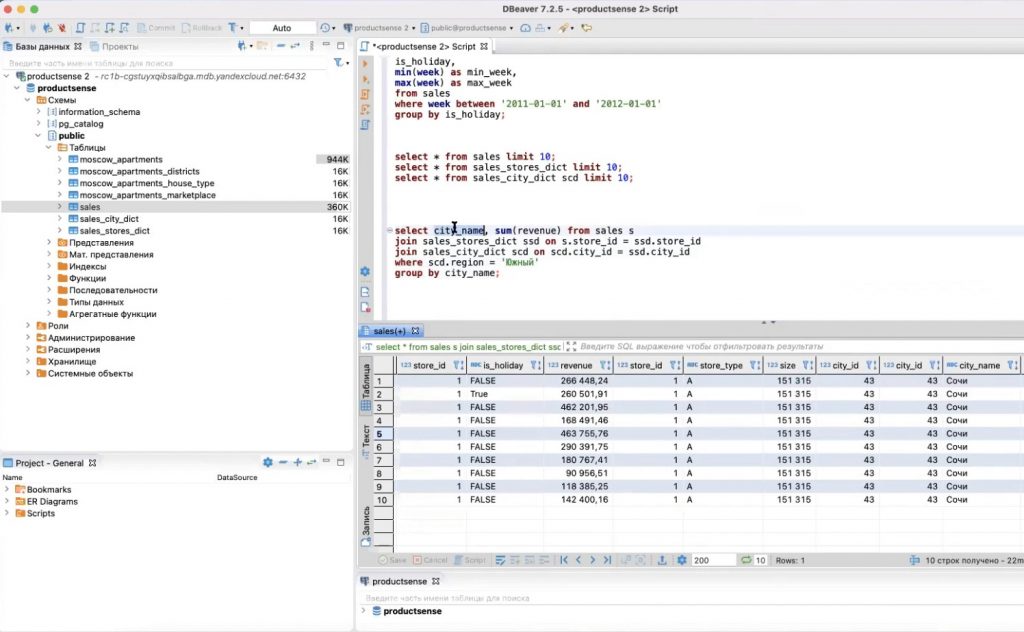
Task: Select the sales table in the tree
Action: coord(90,207)
